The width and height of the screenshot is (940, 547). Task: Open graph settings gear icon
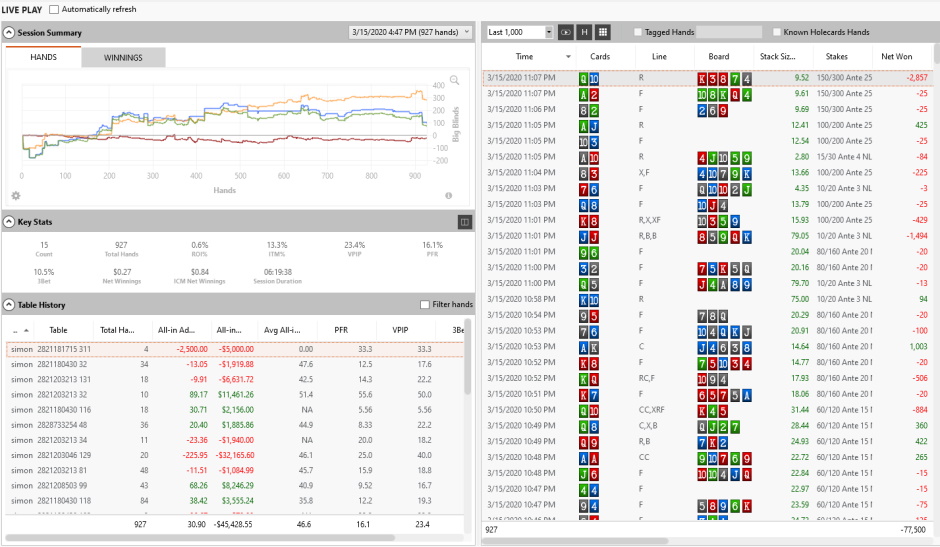(16, 196)
